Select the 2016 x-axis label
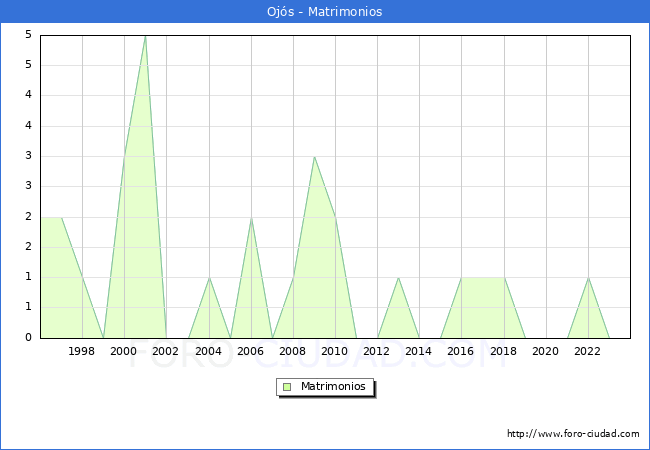This screenshot has width=650, height=450. [461, 351]
